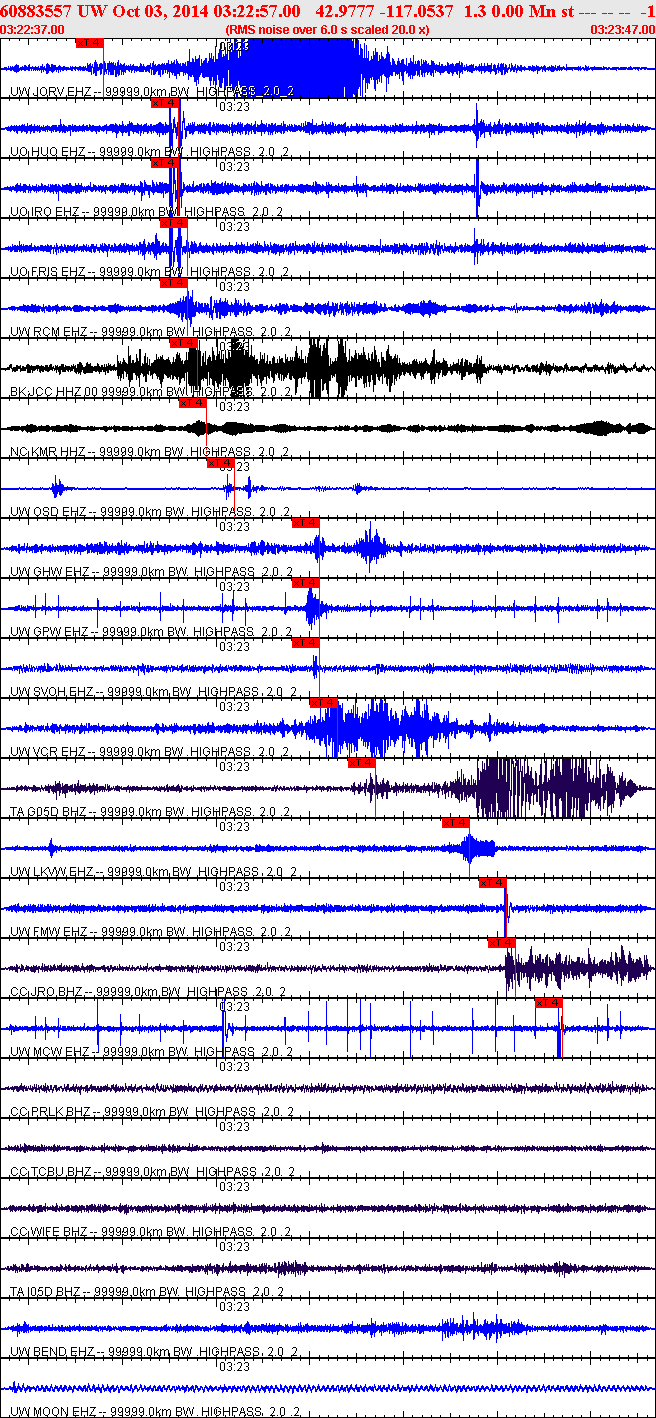Click the red pick flag on VCR trace
This screenshot has height=1418, width=656.
tap(324, 702)
